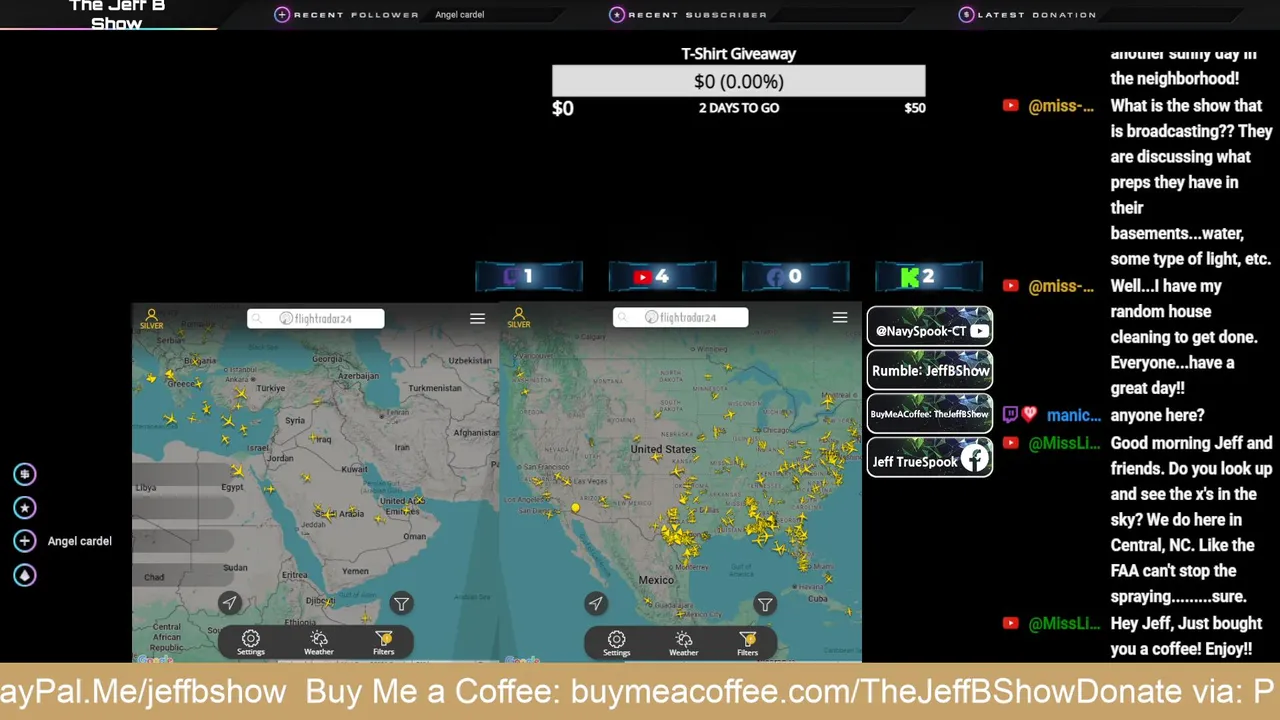The width and height of the screenshot is (1280, 720).
Task: Click the 'Egypt' label on left map
Action: tap(232, 487)
